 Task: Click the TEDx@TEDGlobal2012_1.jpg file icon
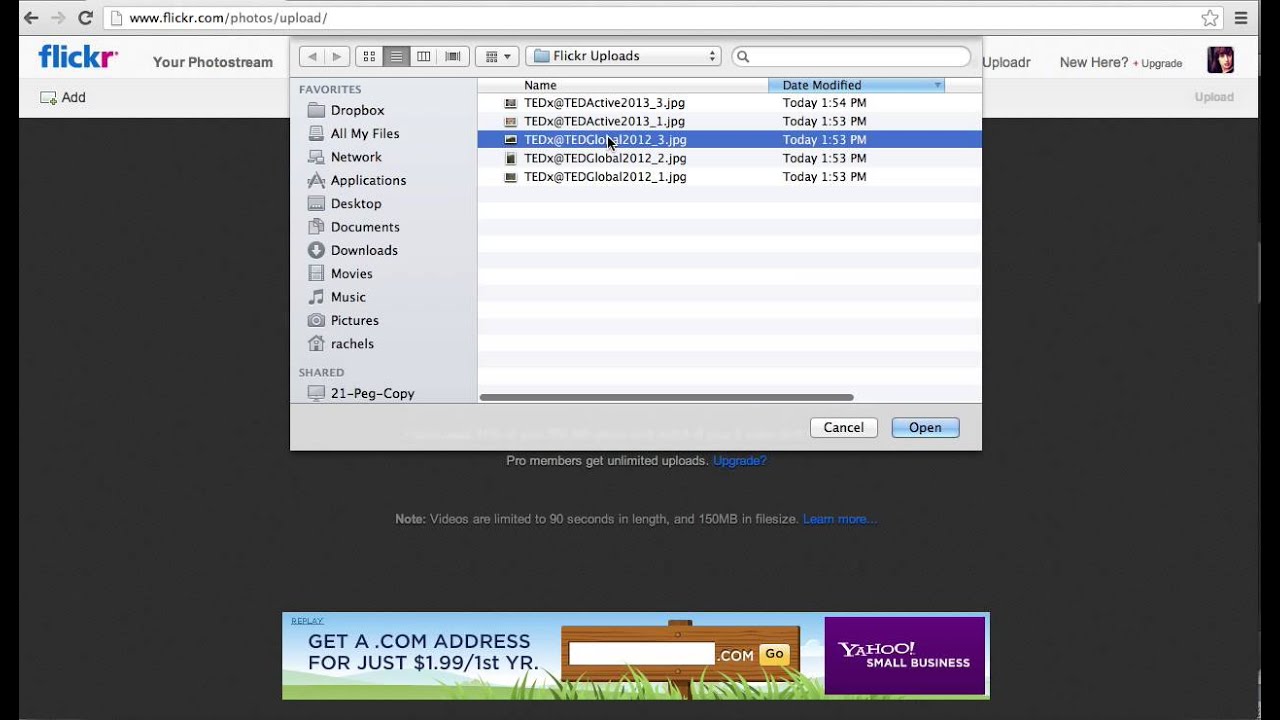[x=511, y=177]
